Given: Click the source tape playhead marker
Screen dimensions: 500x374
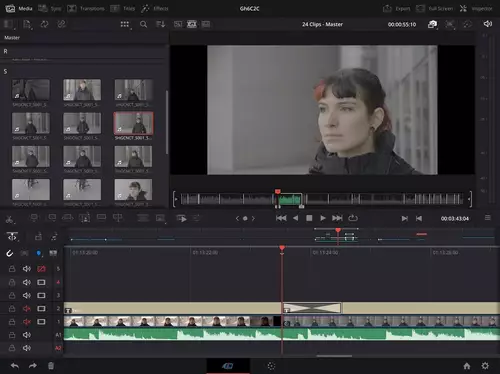Looking at the screenshot, I should (278, 192).
